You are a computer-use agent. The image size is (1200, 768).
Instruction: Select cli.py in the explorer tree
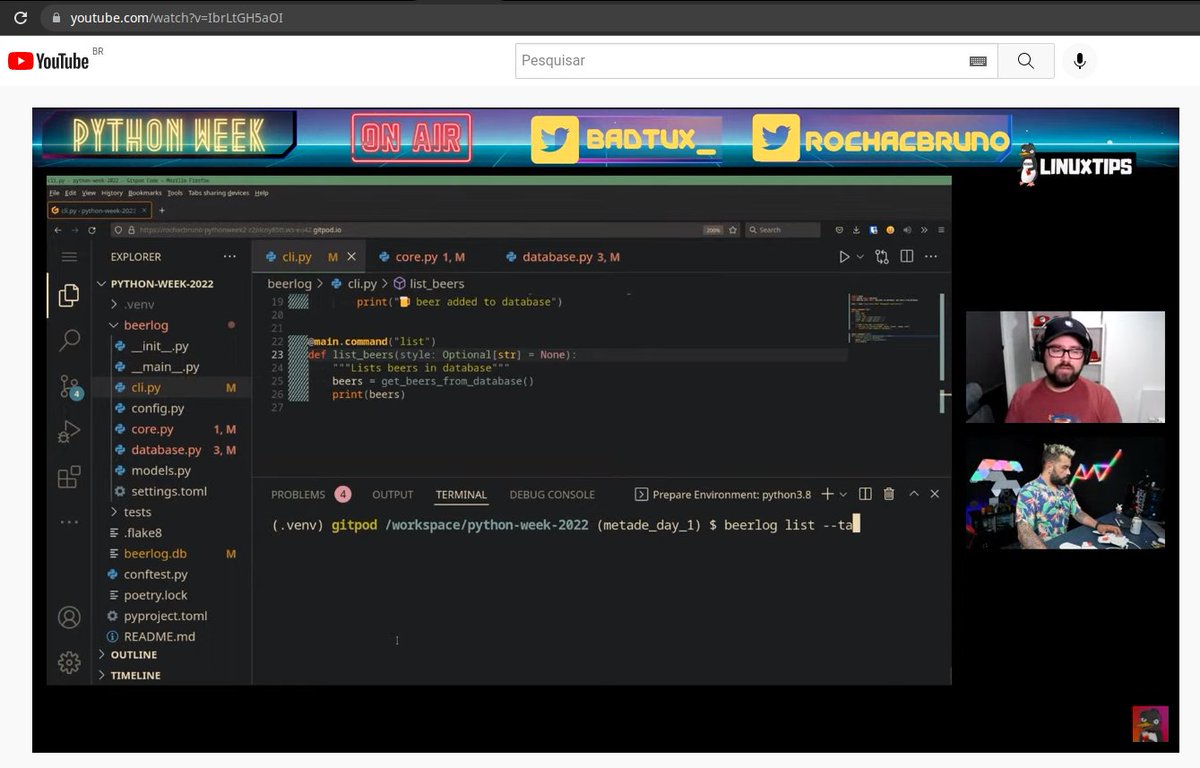[146, 387]
